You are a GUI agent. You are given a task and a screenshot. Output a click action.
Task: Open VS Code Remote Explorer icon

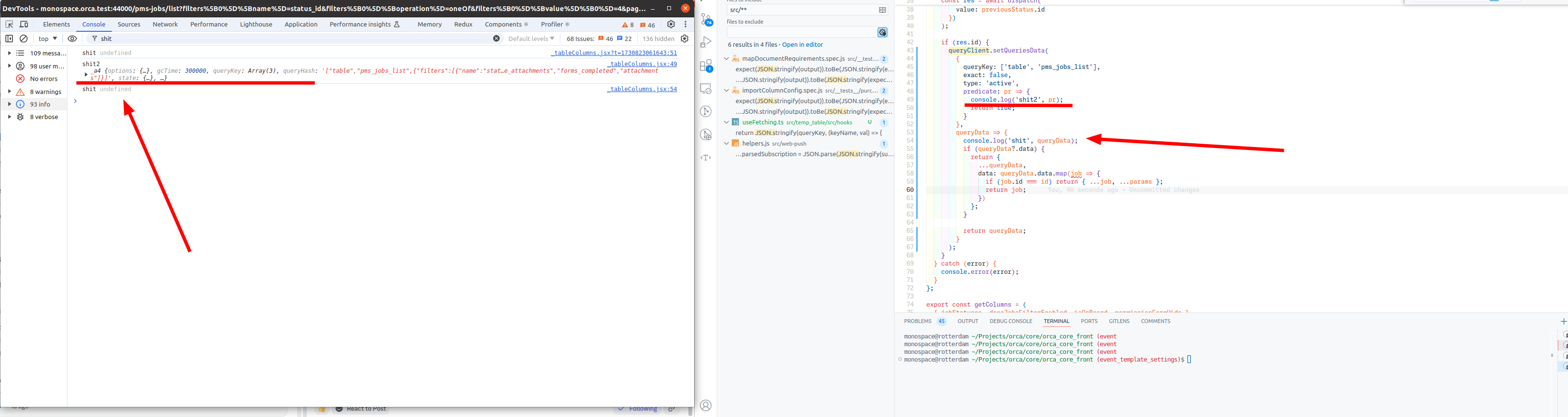pos(706,89)
